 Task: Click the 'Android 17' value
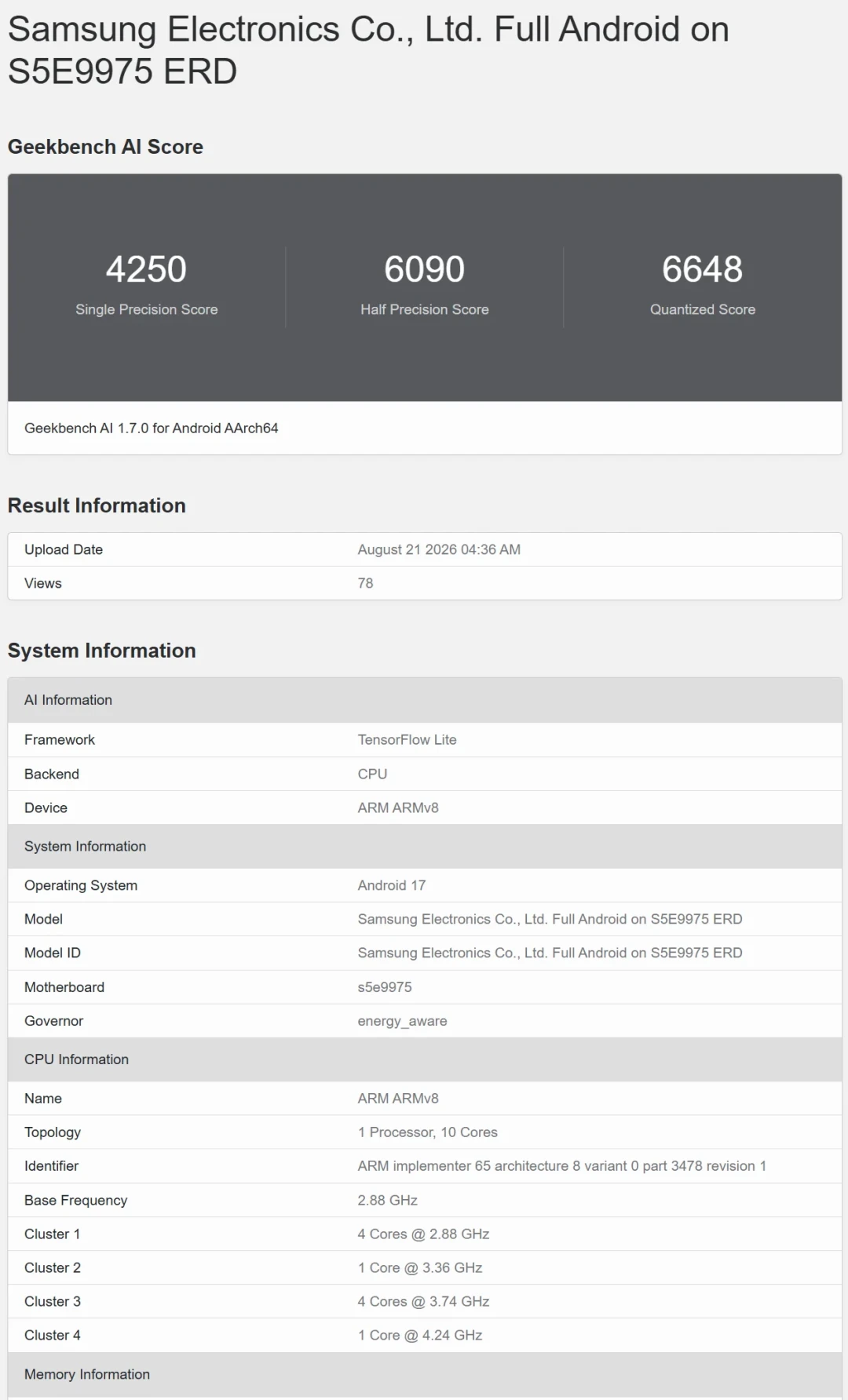pos(392,885)
